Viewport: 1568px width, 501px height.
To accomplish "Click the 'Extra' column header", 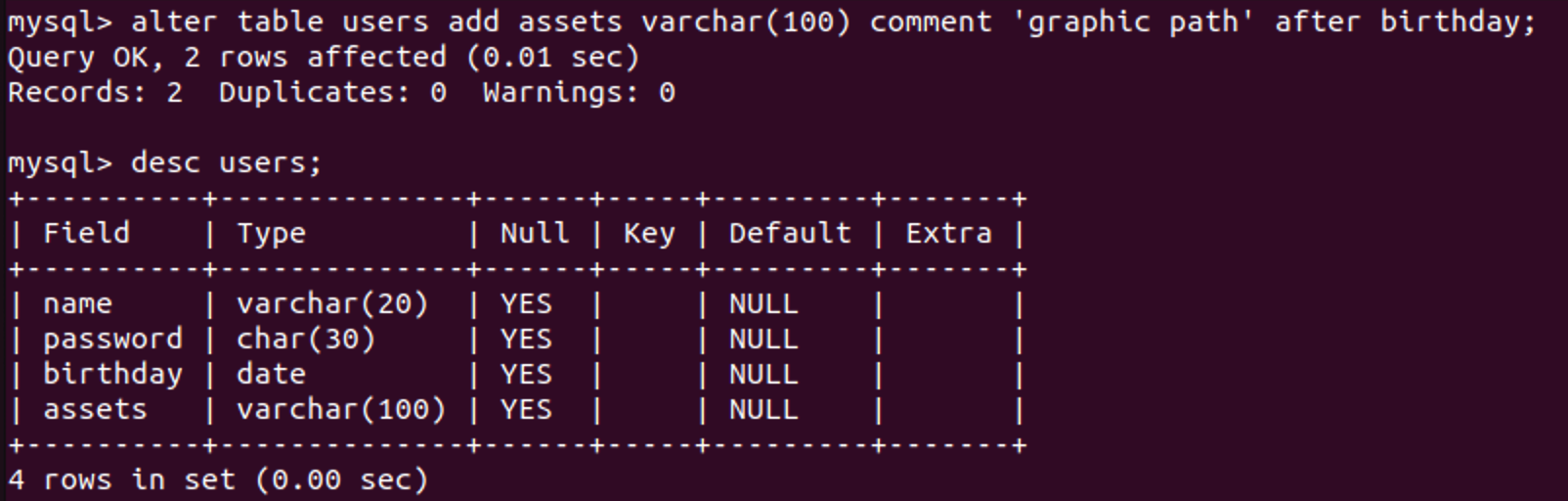I will point(948,233).
